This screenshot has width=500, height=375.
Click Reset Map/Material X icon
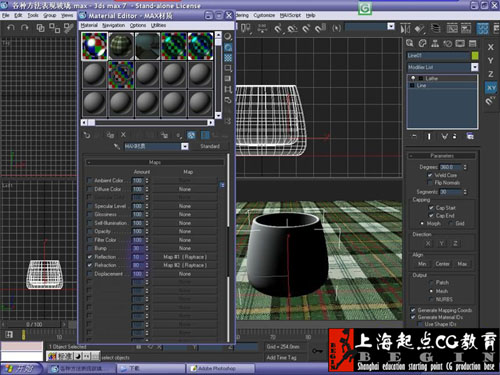pos(123,135)
